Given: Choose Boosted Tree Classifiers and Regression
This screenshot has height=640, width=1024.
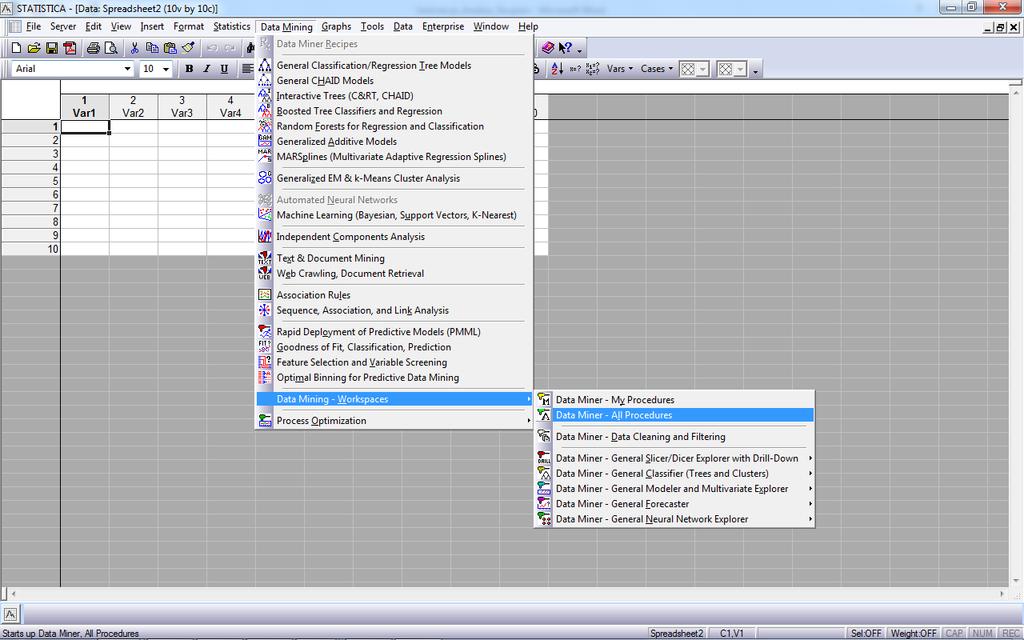Looking at the screenshot, I should [394, 111].
